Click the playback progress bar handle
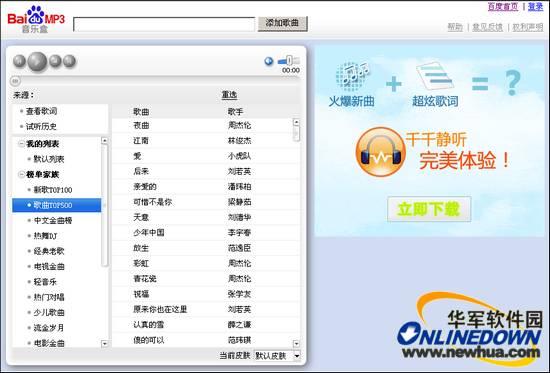This screenshot has height=373, width=550. pos(15,81)
